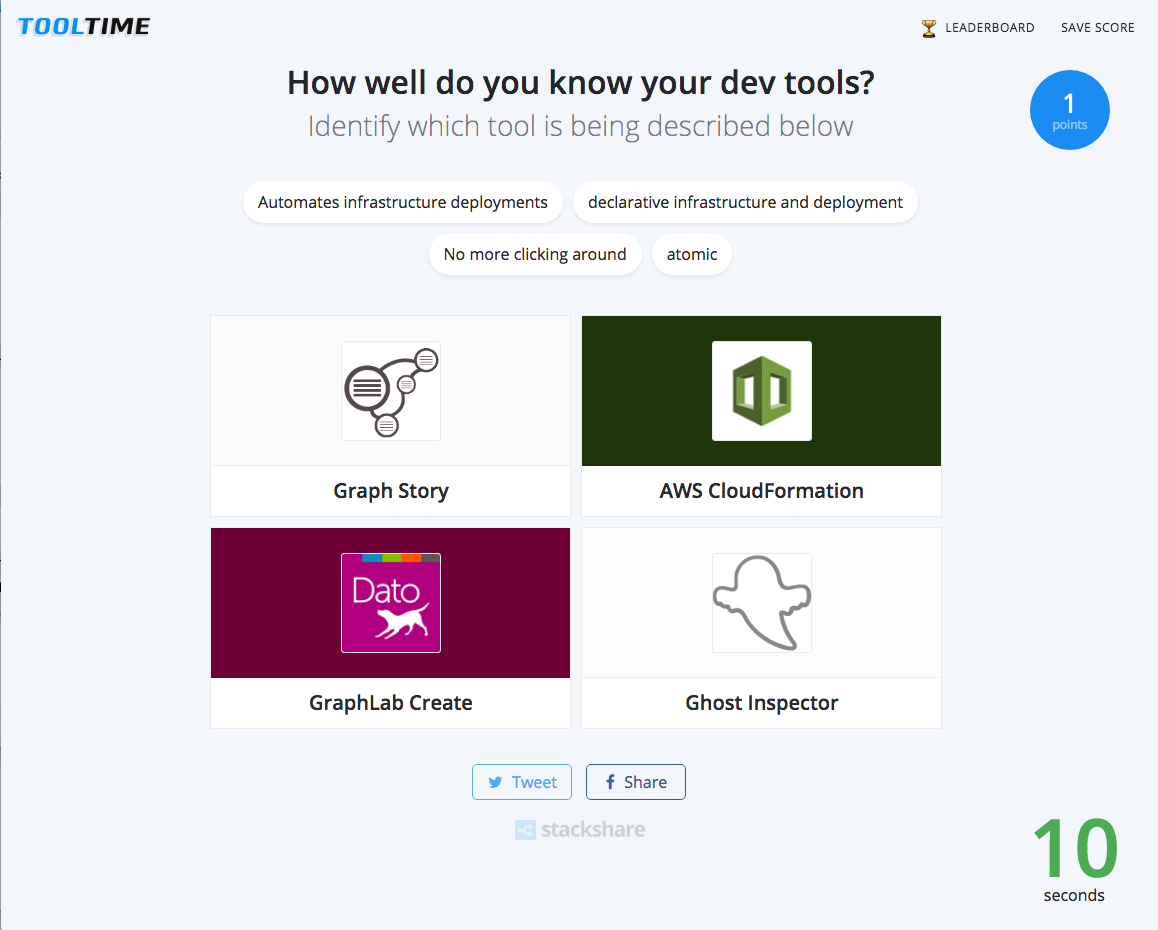1158x930 pixels.
Task: Click the Leaderboard trophy icon
Action: [928, 28]
